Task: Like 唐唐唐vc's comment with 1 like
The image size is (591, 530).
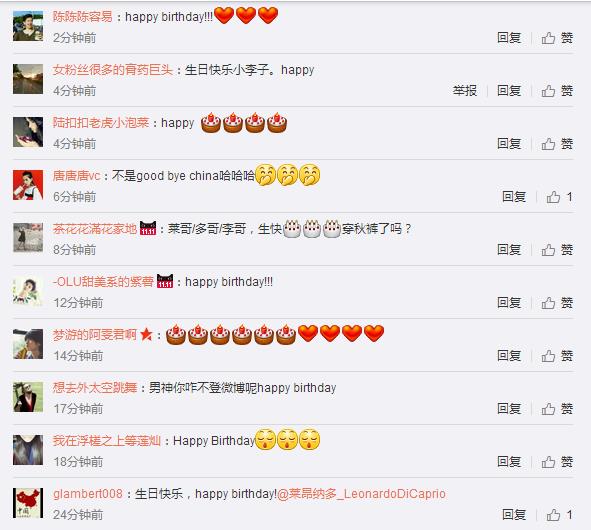Action: 559,197
